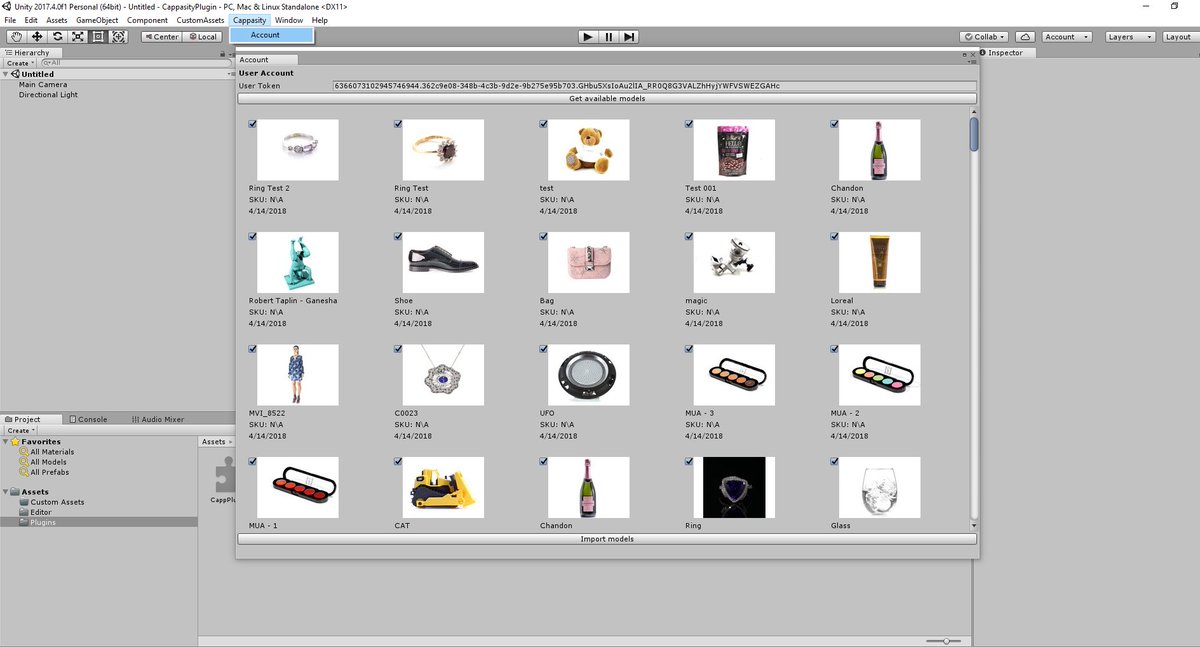Select the Scale tool
This screenshot has width=1200, height=647.
click(x=77, y=37)
